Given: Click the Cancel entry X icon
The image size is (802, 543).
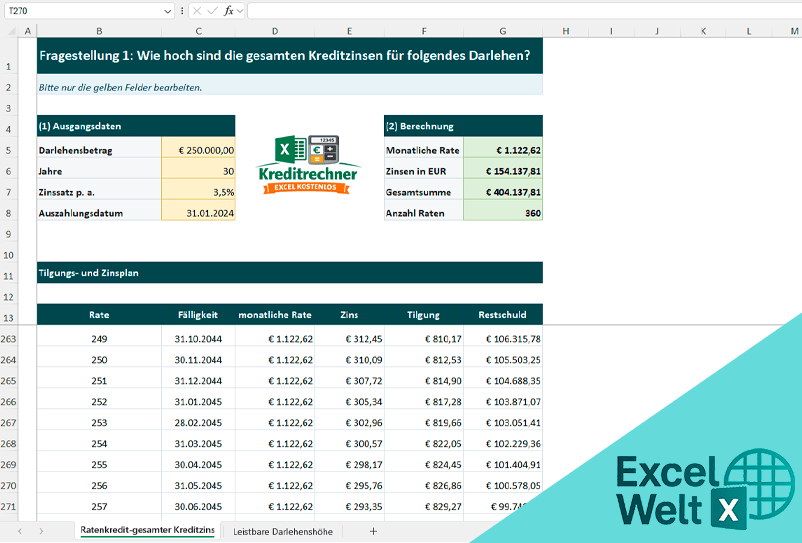Looking at the screenshot, I should click(197, 11).
